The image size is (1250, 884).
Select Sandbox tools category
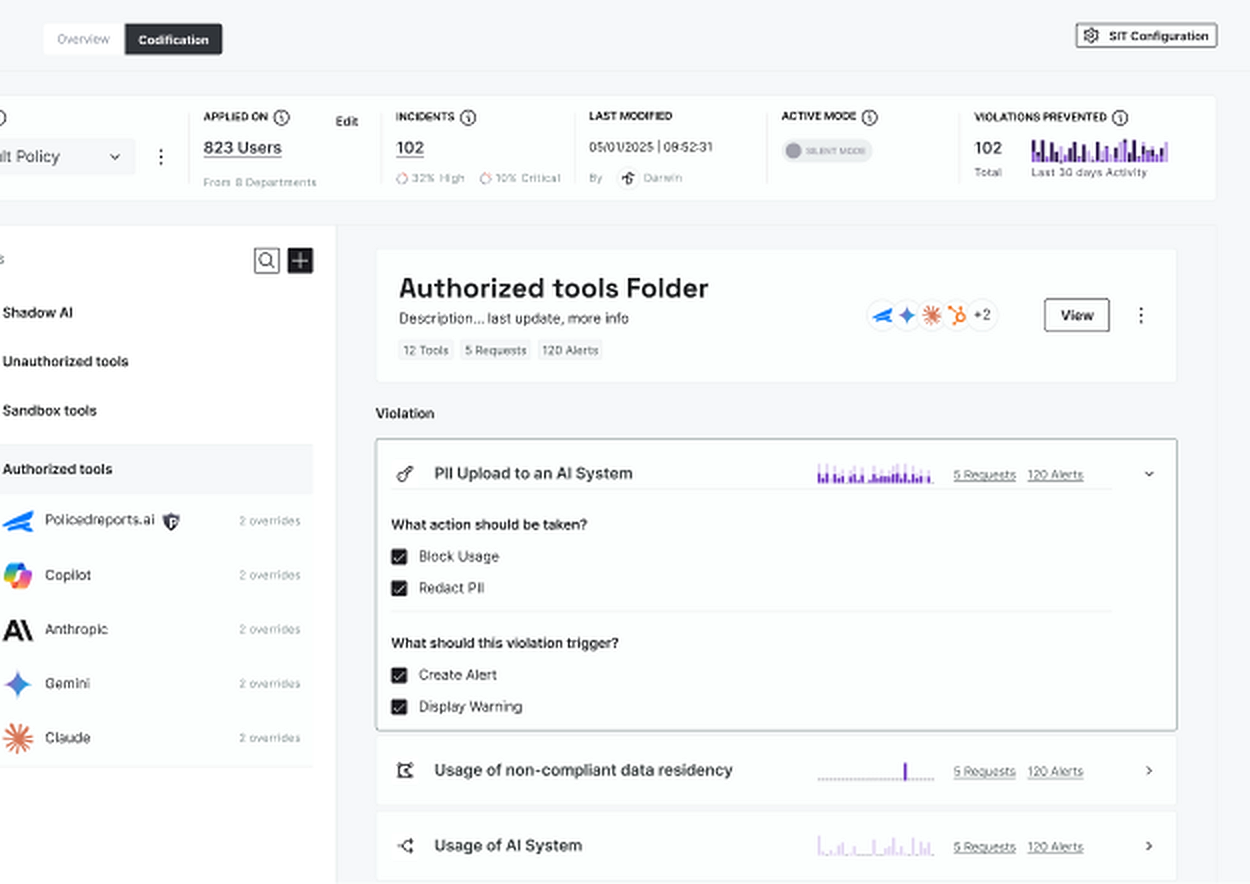tap(51, 411)
